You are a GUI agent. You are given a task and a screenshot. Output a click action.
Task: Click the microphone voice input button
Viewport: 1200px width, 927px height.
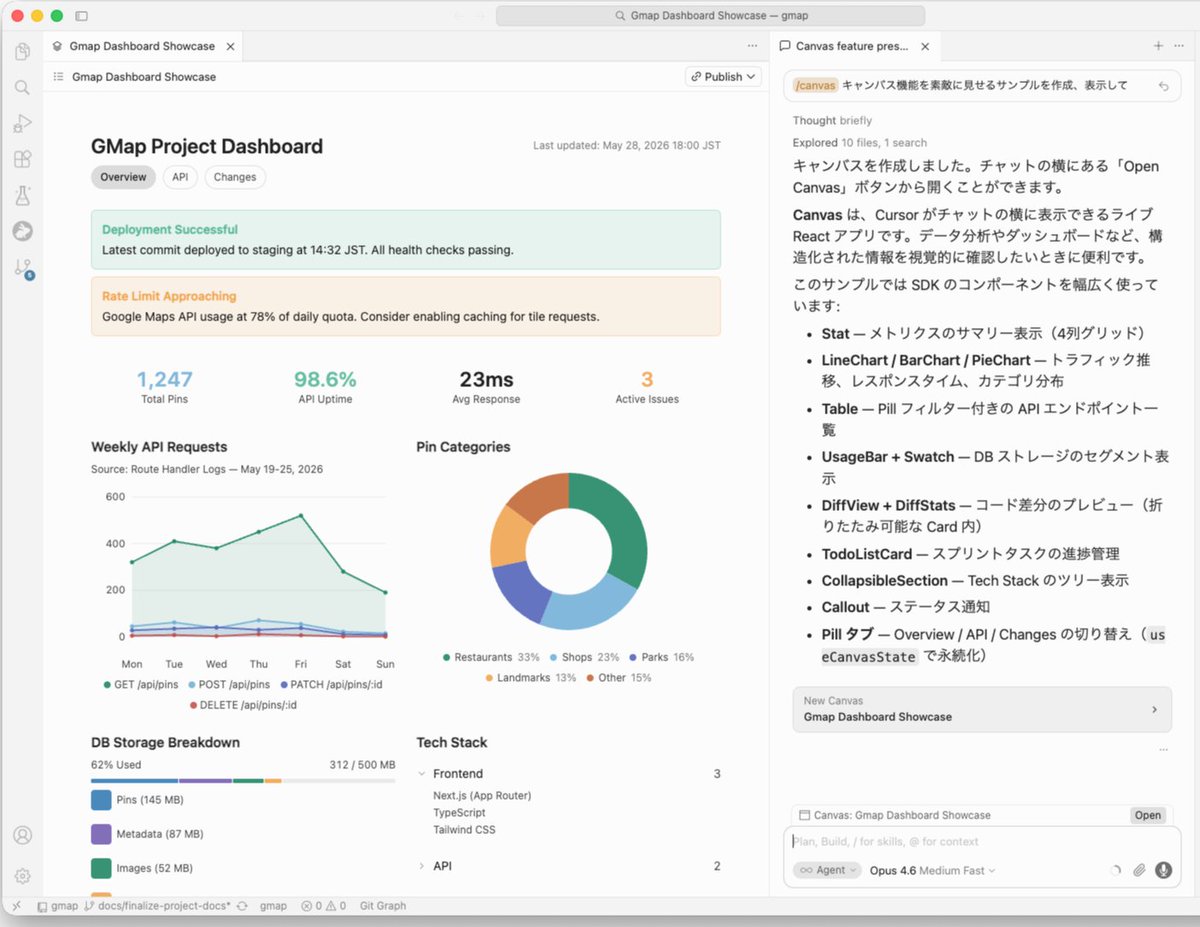tap(1163, 870)
